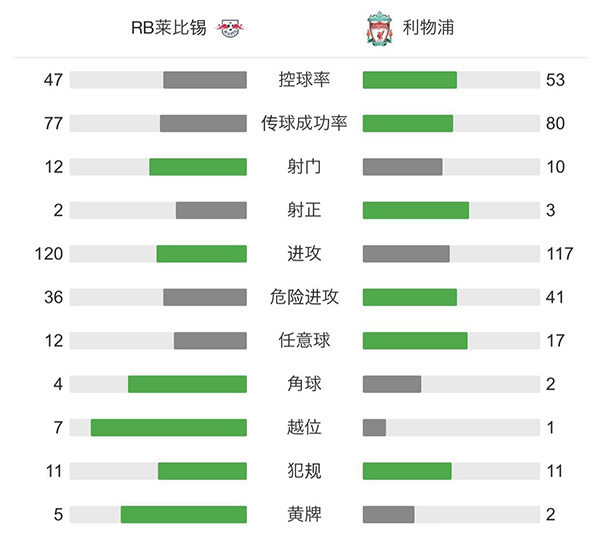Click Liverpool's 80 pass accuracy value
600x536 pixels.
coord(555,123)
